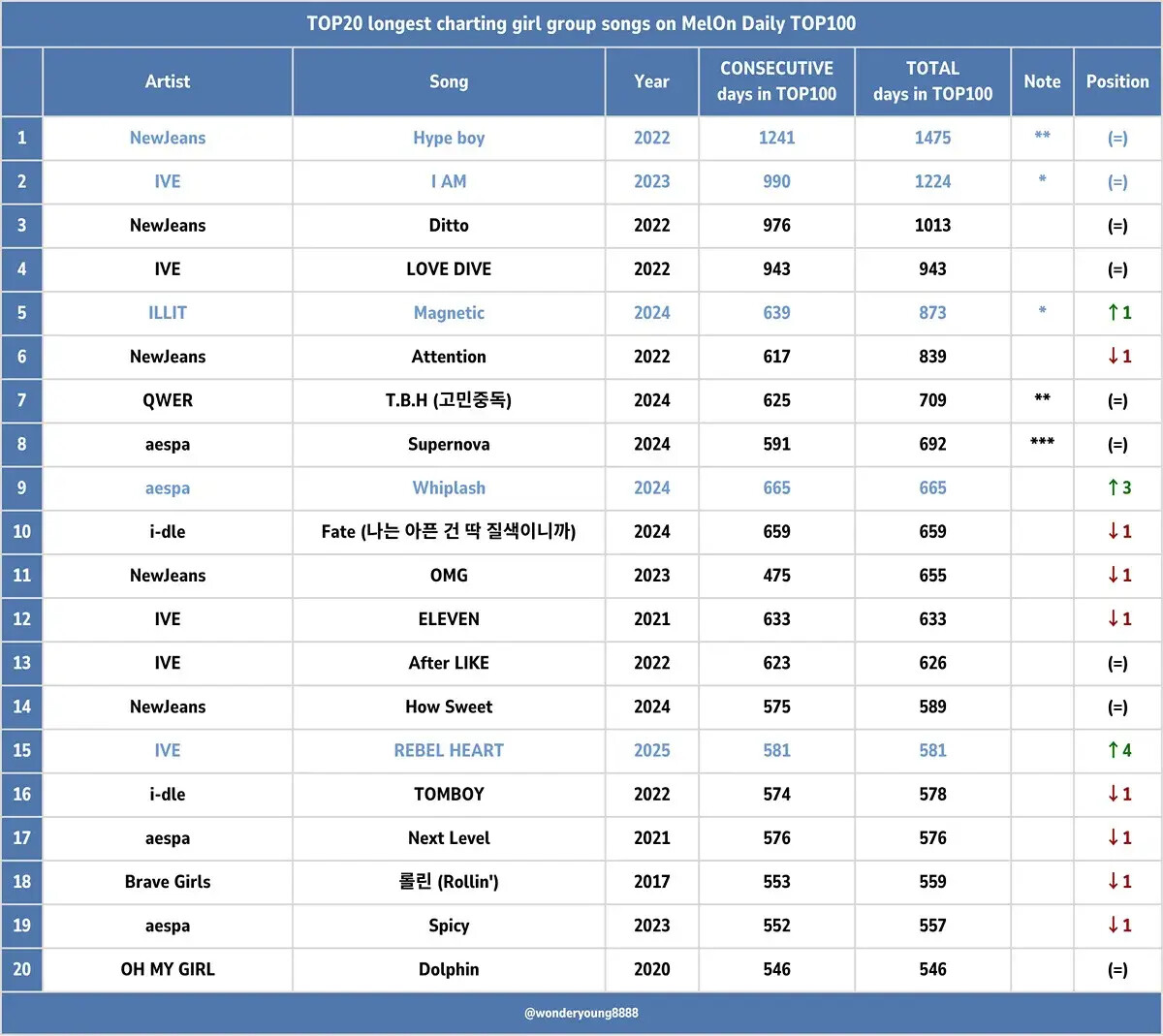Click the @wonderyoung8888 credit text
This screenshot has height=1036, width=1163.
click(x=581, y=1013)
